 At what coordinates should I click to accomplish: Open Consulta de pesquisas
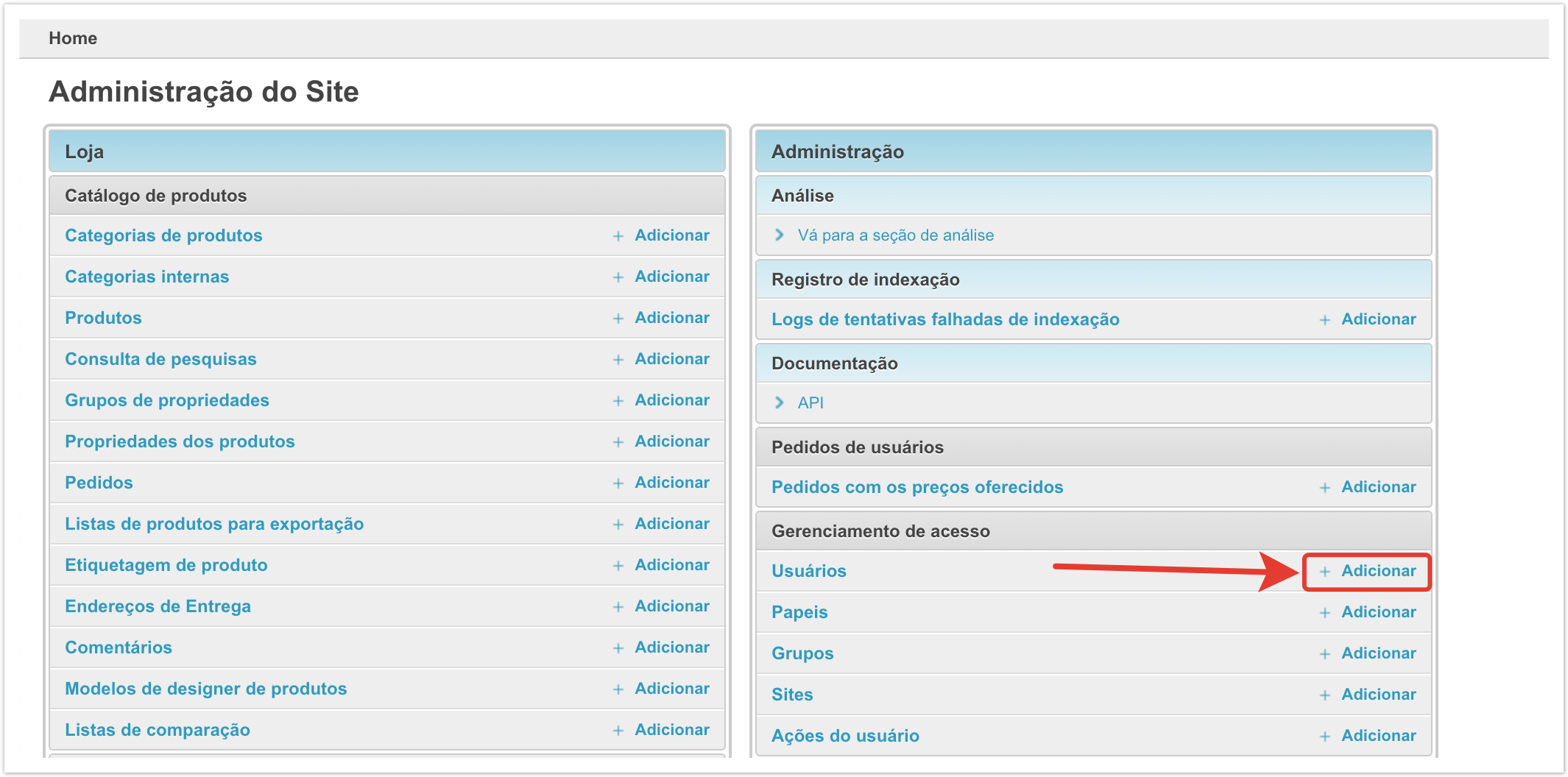click(160, 359)
